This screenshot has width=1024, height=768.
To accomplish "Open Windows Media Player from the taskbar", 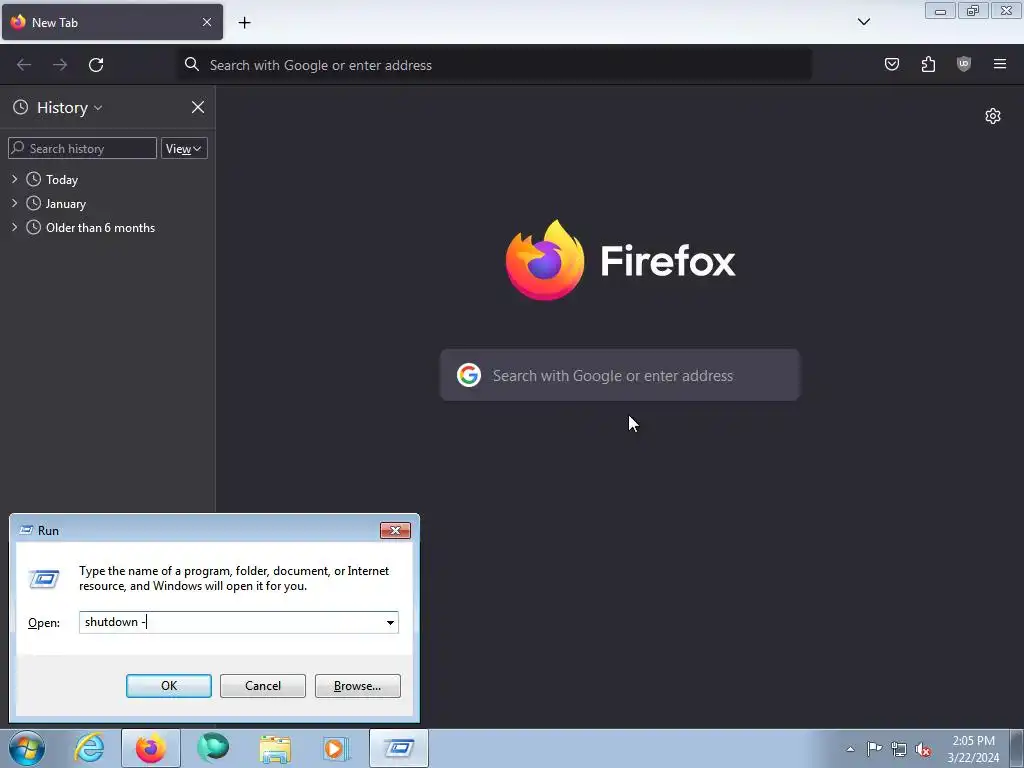I will 336,749.
